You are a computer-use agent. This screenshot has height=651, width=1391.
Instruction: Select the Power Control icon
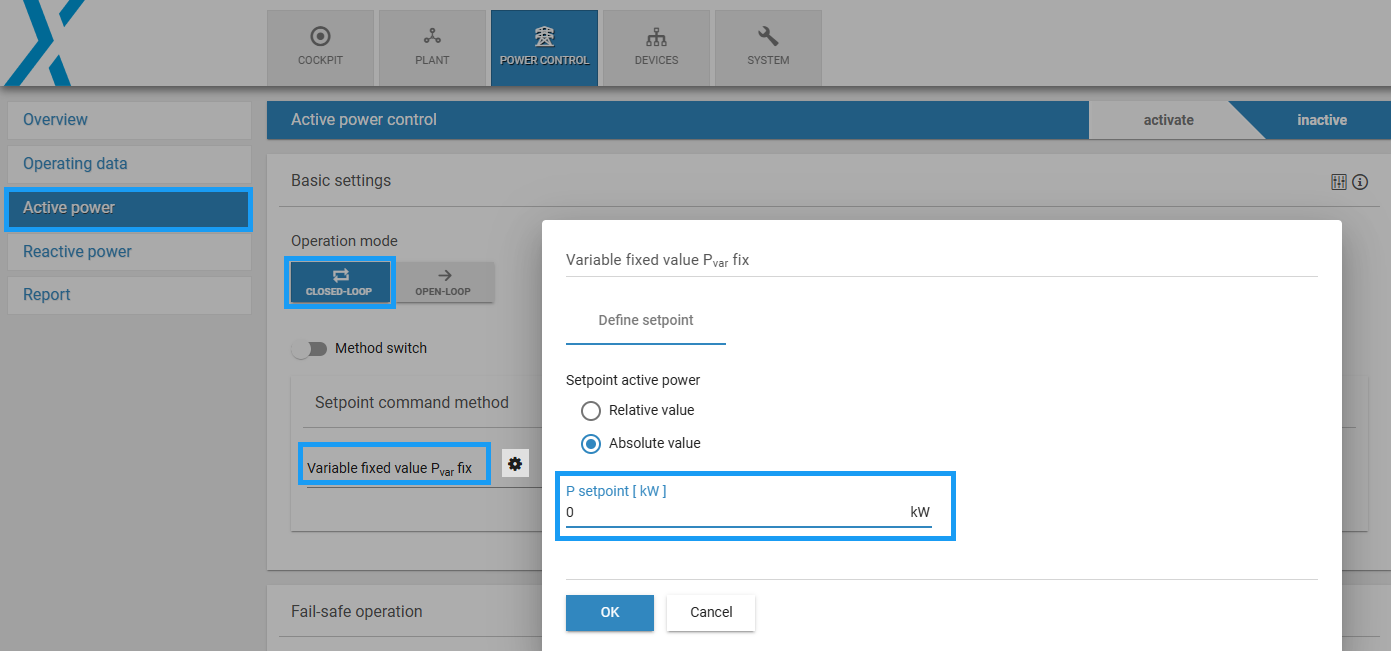544,47
